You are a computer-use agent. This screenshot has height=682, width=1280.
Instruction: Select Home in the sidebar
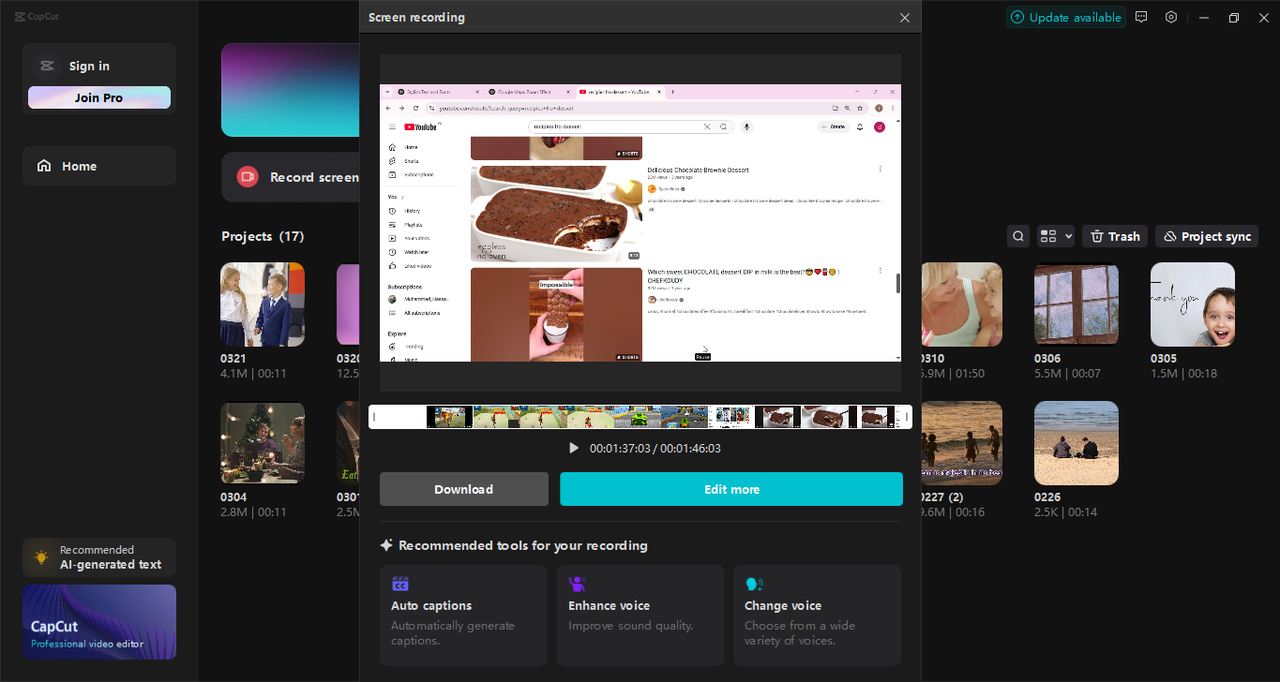(99, 165)
